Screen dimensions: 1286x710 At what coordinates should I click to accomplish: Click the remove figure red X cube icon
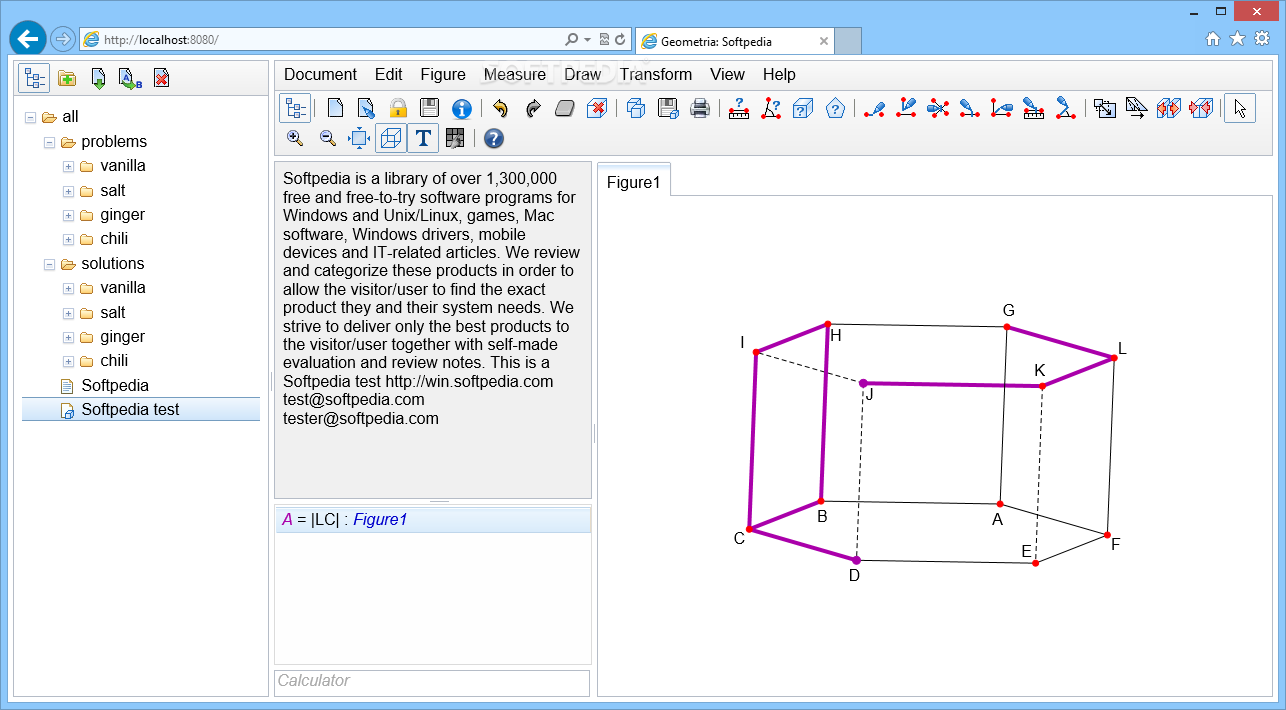596,108
